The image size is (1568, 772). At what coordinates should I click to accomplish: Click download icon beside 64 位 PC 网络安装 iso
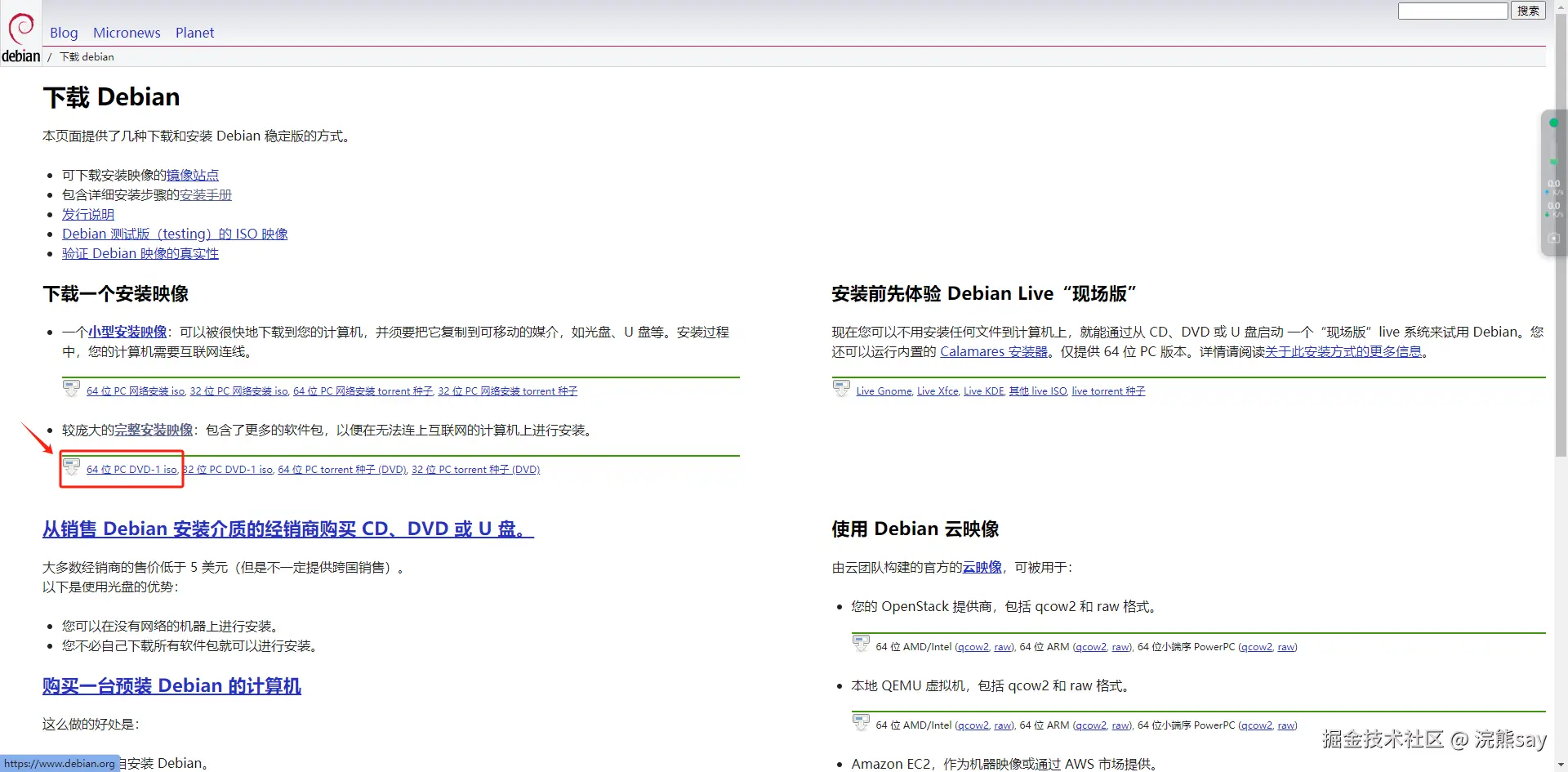[x=72, y=388]
